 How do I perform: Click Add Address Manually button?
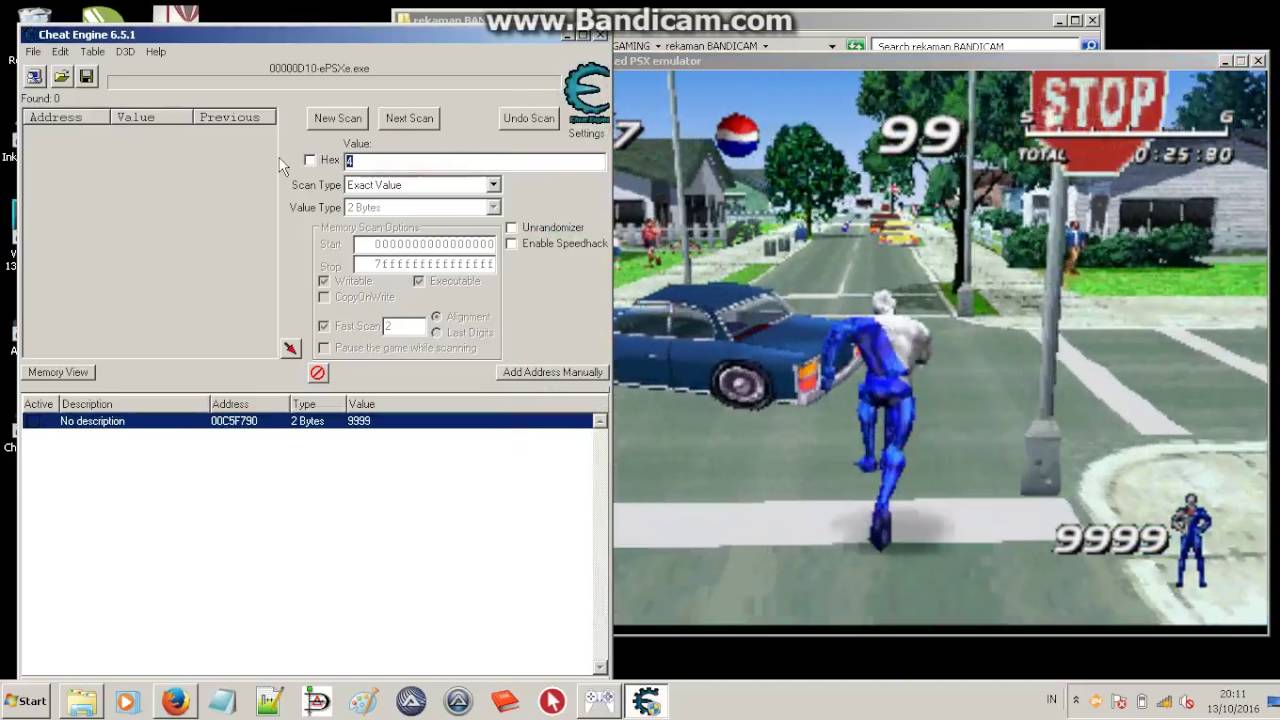pyautogui.click(x=553, y=372)
